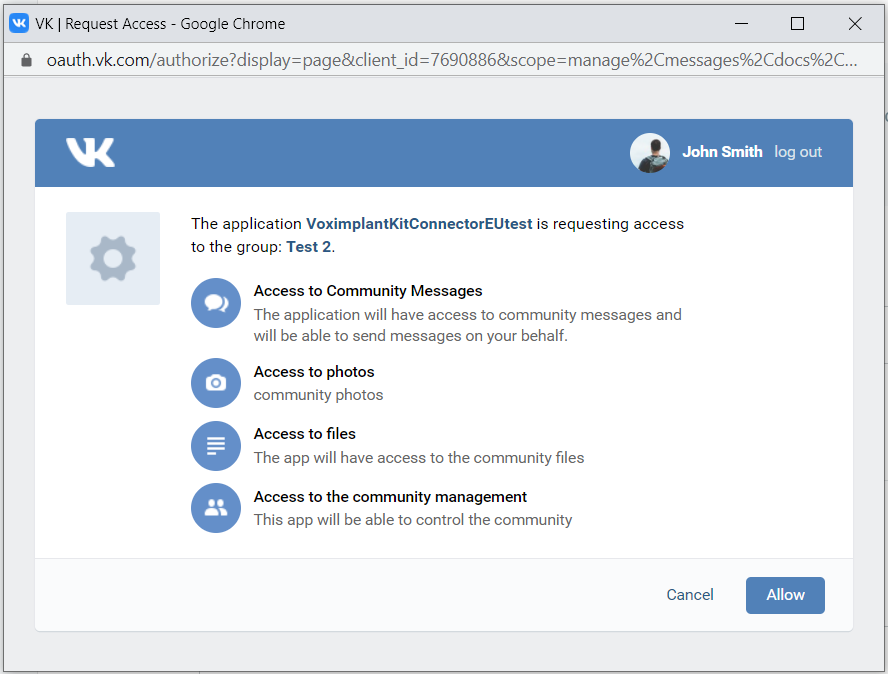Image resolution: width=888 pixels, height=674 pixels.
Task: Click the log out link
Action: [x=798, y=152]
